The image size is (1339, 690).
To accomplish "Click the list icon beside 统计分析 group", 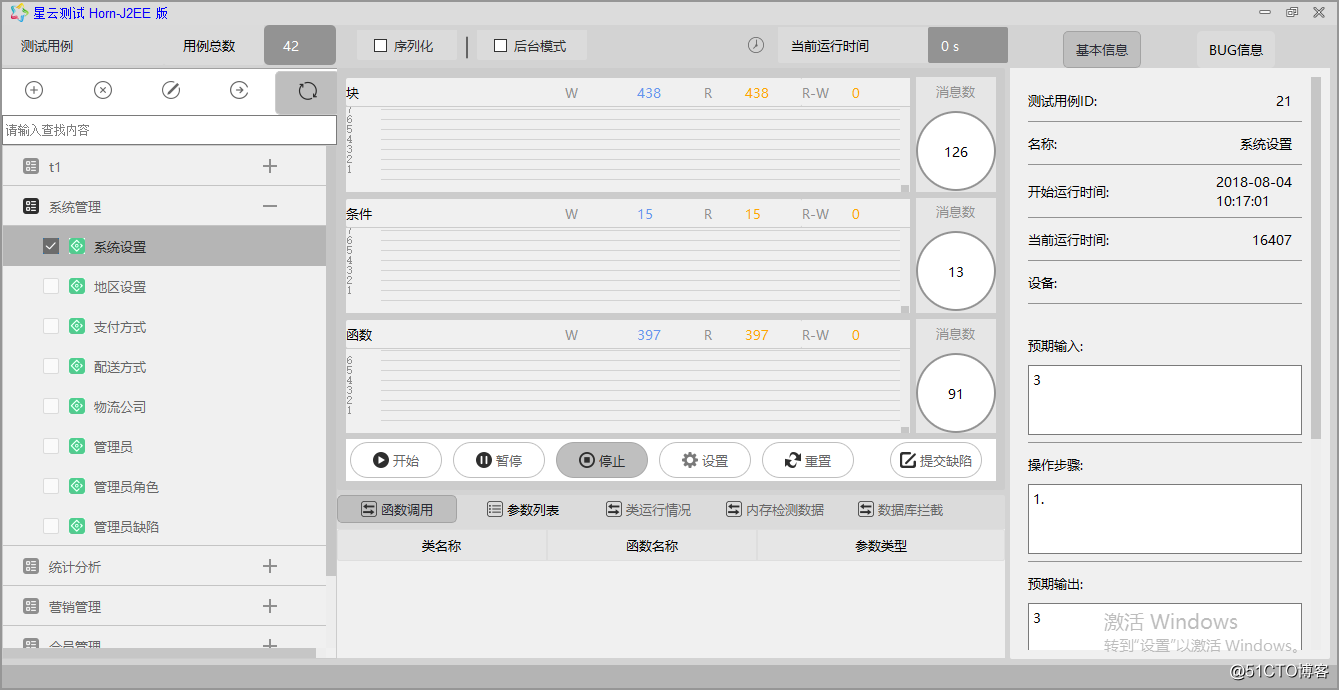I will tap(31, 567).
